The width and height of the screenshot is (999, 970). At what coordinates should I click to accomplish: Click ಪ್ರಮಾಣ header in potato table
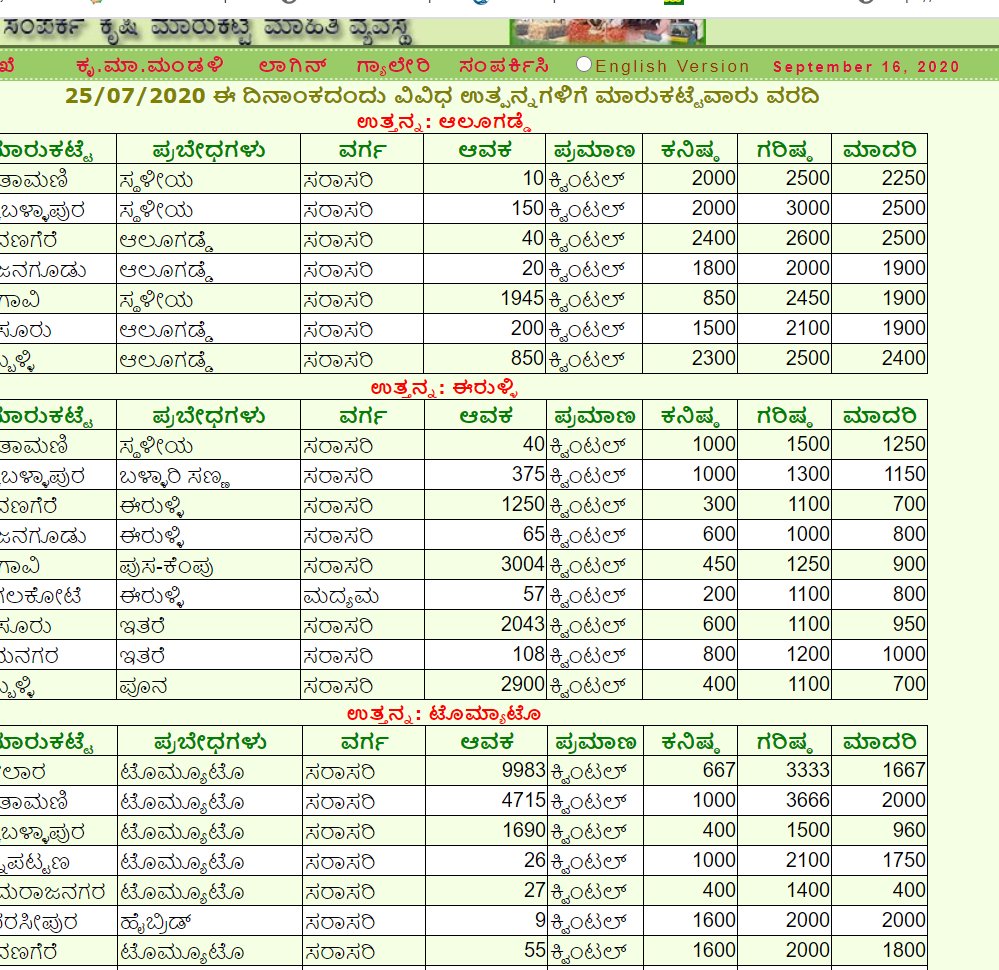tap(594, 150)
